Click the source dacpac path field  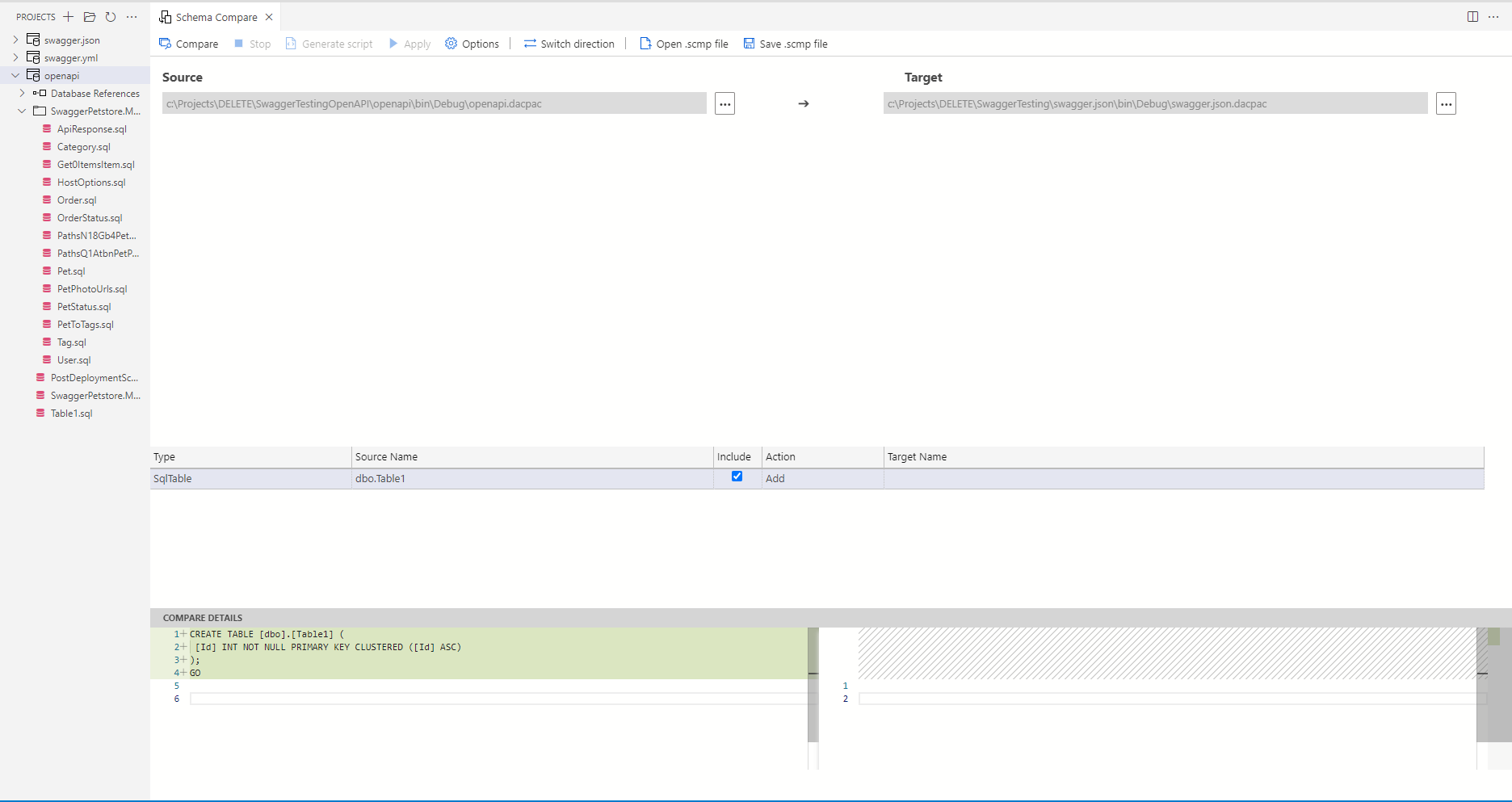[434, 103]
